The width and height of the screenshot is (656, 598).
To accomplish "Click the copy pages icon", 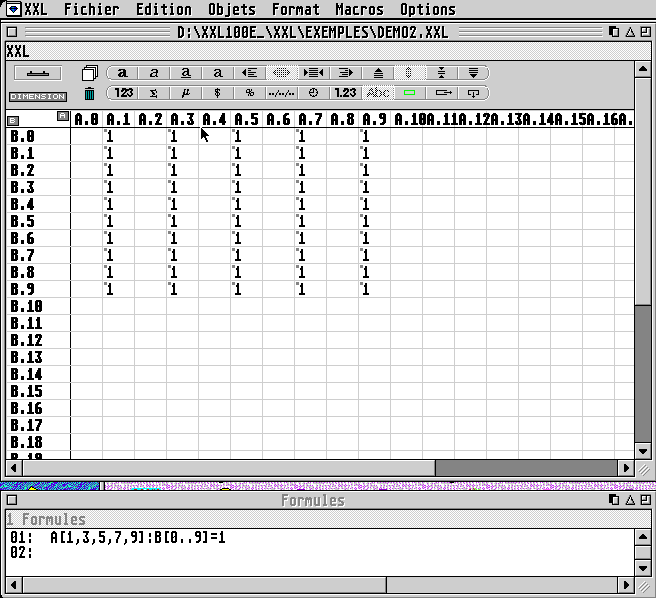I will 89,73.
